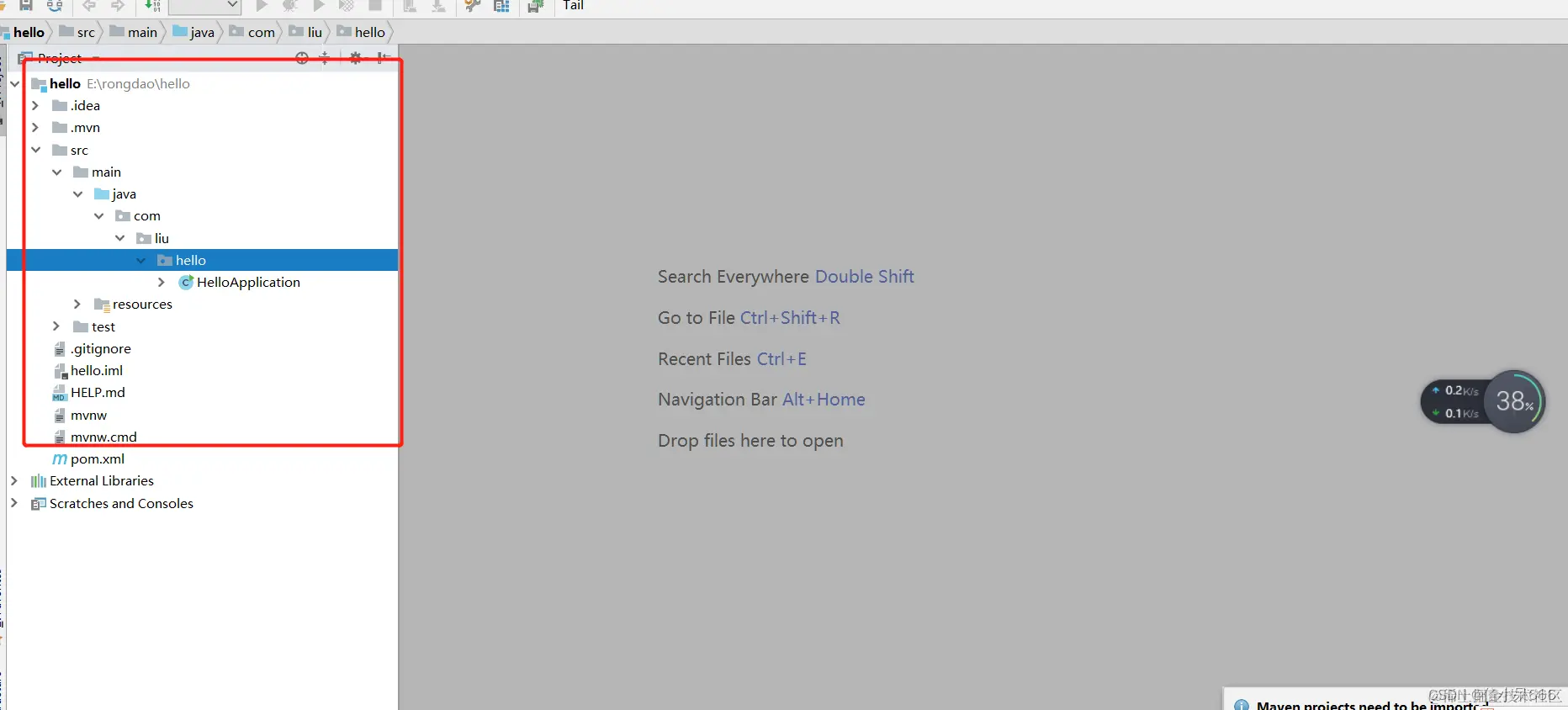Click the Stop square icon in toolbar
The height and width of the screenshot is (710, 1568).
click(375, 5)
